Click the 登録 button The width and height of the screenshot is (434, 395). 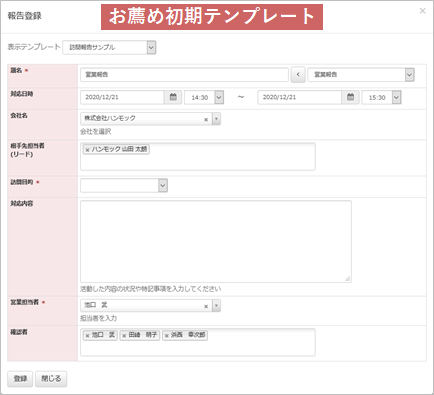tap(20, 379)
